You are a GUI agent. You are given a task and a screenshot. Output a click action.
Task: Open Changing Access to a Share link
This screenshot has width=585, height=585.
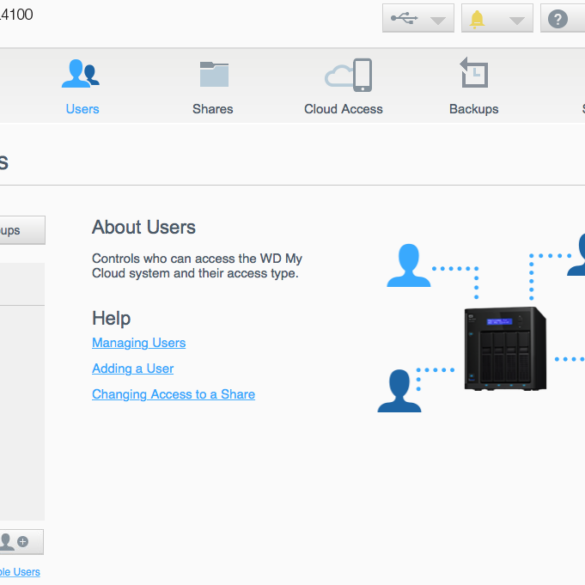pos(173,394)
